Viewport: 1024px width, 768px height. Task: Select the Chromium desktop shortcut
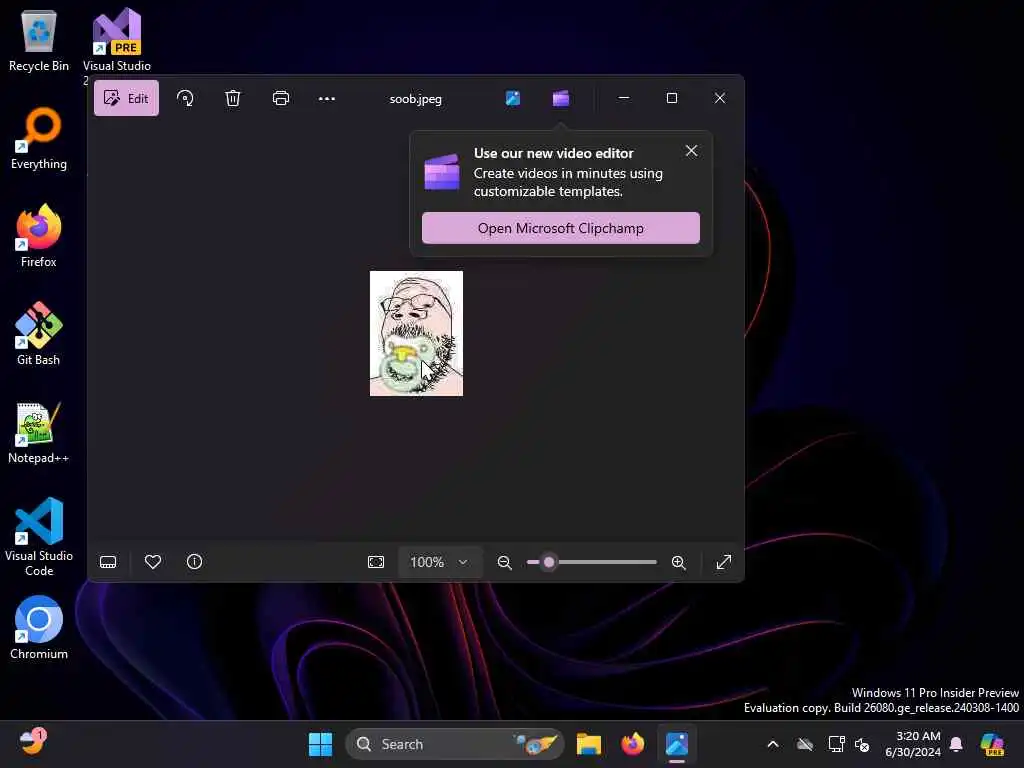pos(39,628)
